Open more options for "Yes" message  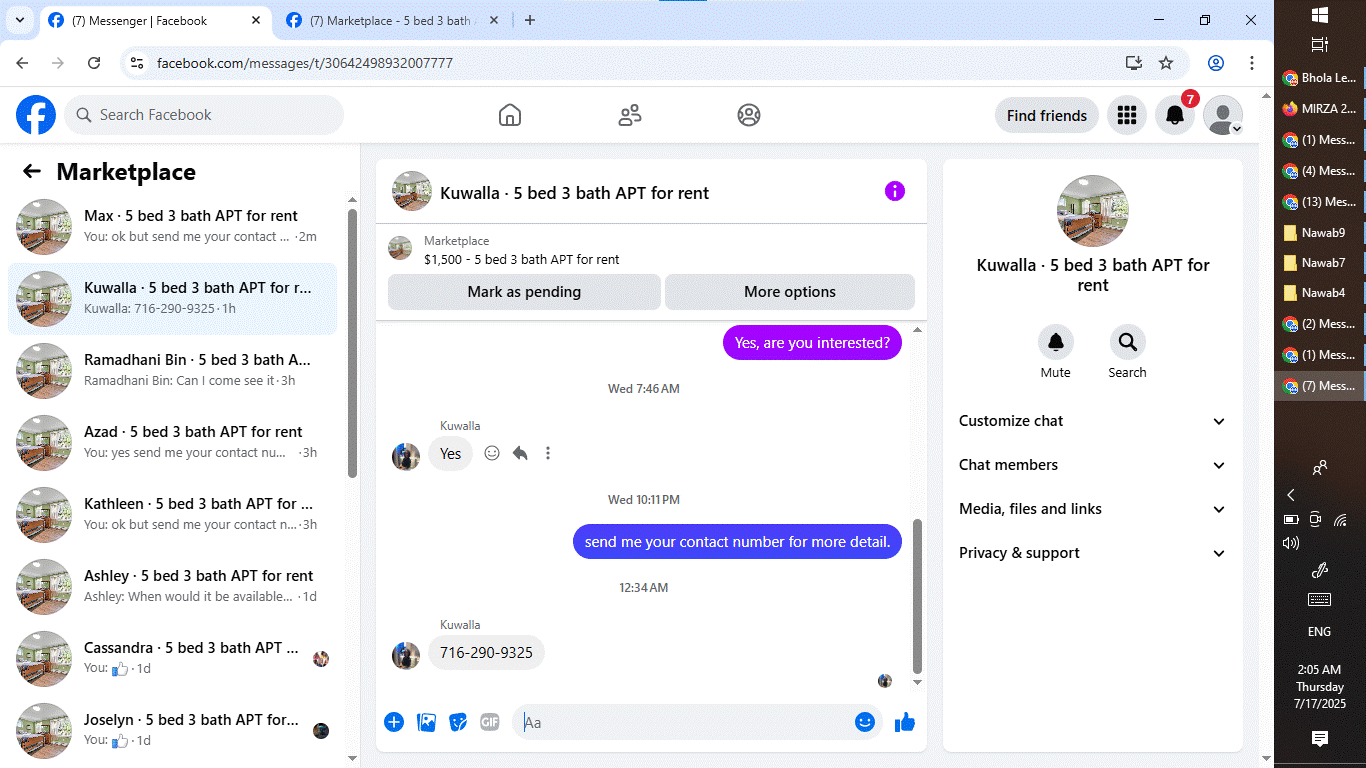pos(548,453)
